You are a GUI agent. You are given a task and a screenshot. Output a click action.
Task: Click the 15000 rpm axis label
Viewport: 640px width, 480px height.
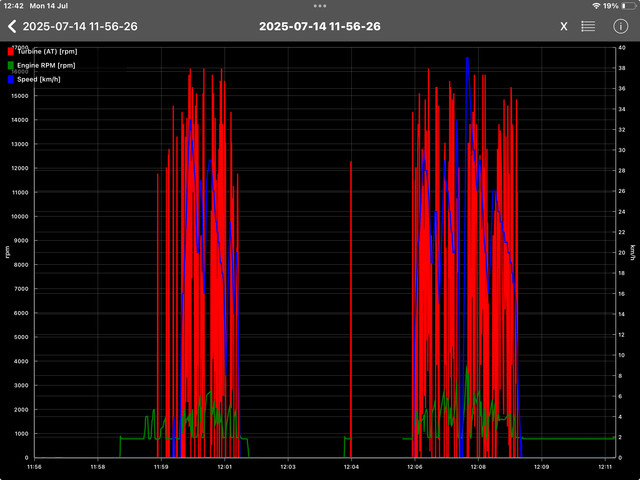pos(20,96)
